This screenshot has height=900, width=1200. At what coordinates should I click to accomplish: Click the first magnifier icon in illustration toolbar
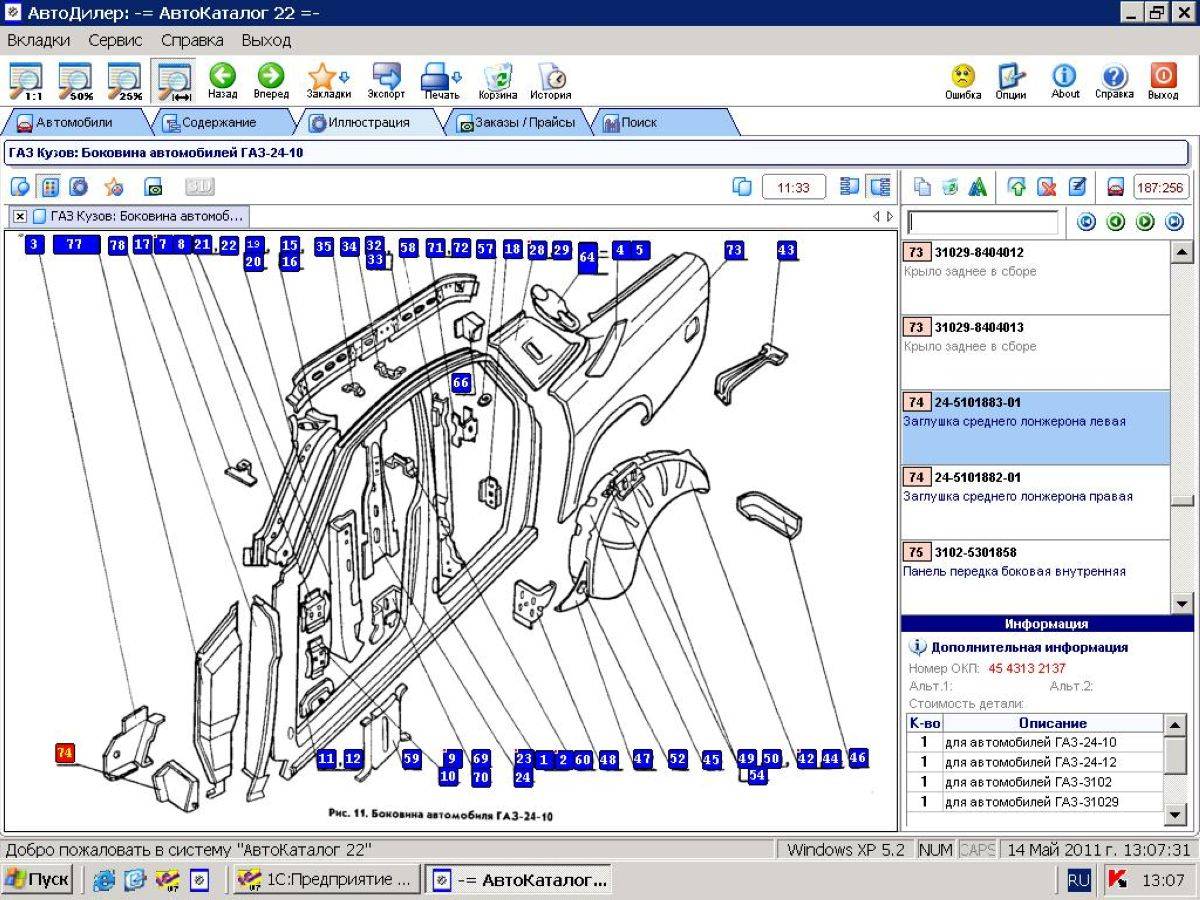(20, 187)
